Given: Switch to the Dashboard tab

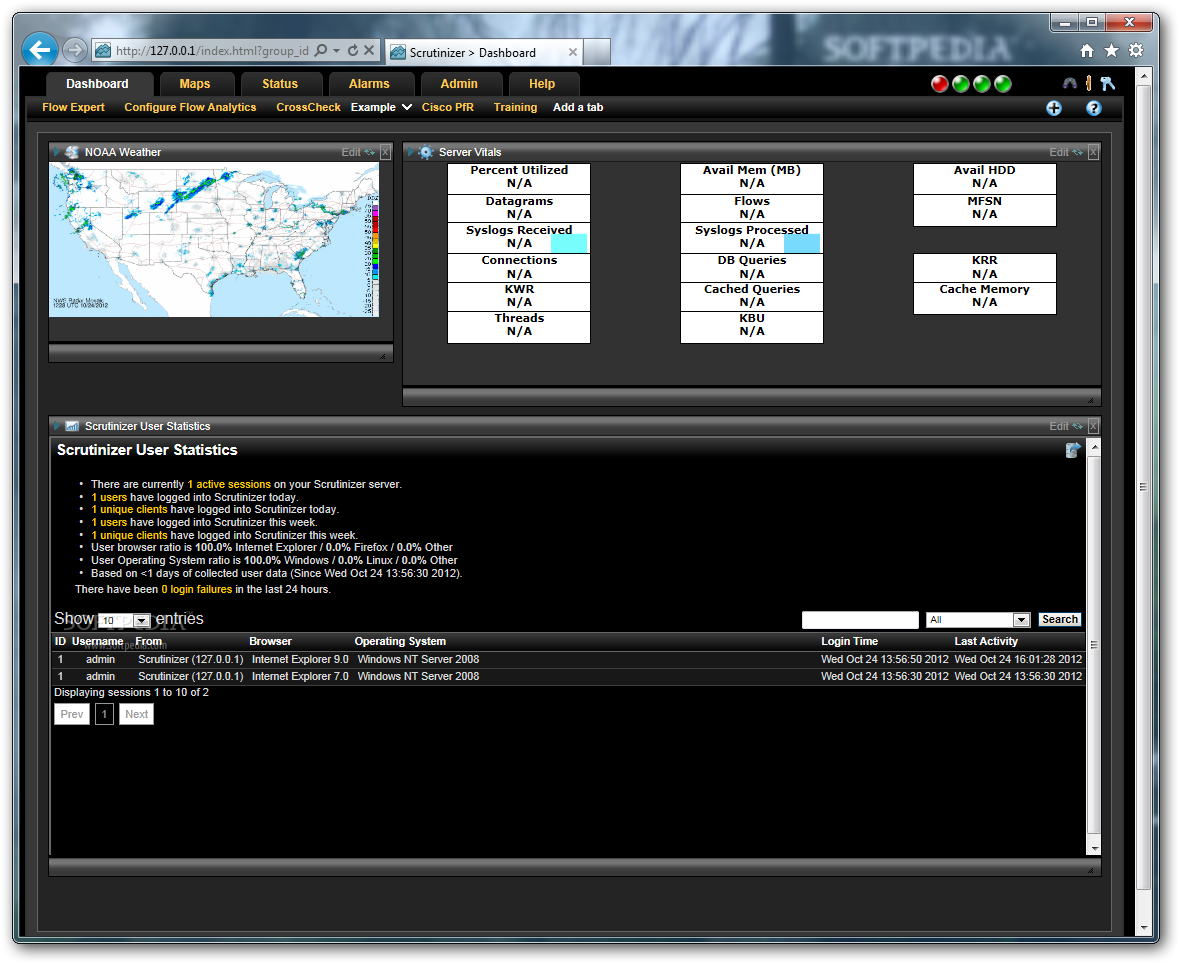Looking at the screenshot, I should coord(97,84).
